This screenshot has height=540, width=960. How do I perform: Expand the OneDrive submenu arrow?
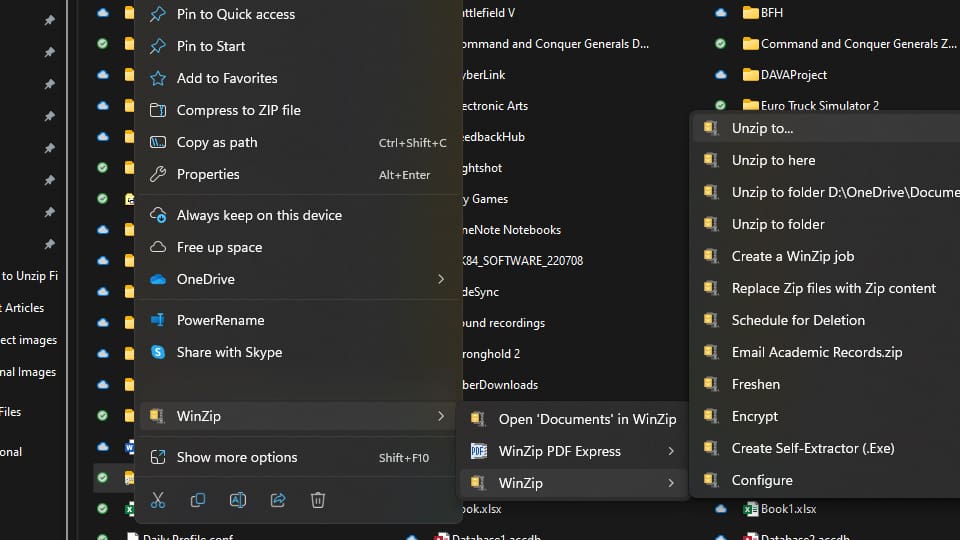tap(441, 279)
